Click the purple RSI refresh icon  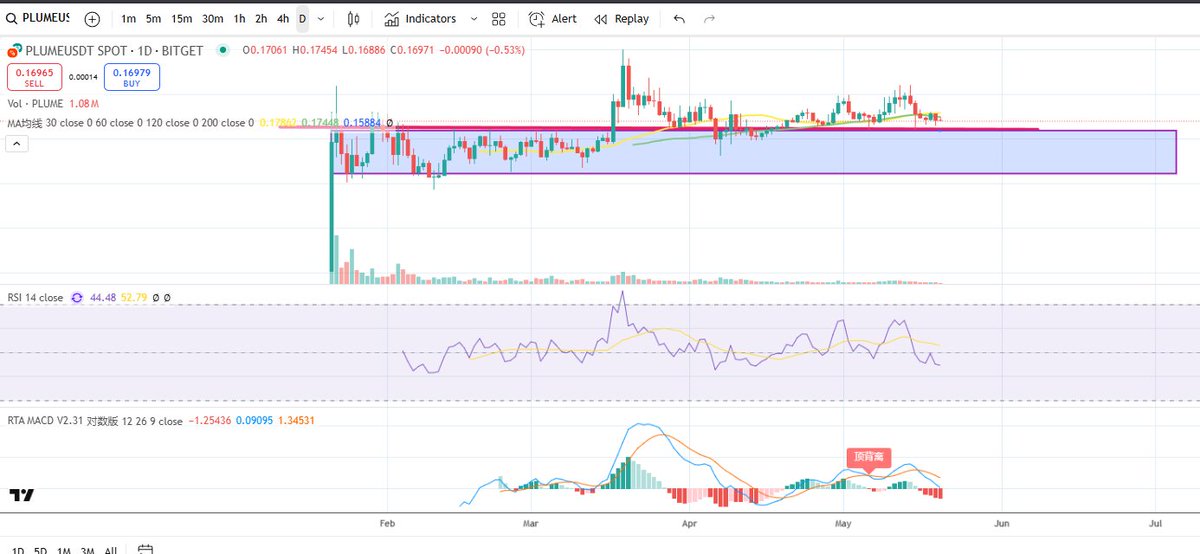tap(77, 298)
